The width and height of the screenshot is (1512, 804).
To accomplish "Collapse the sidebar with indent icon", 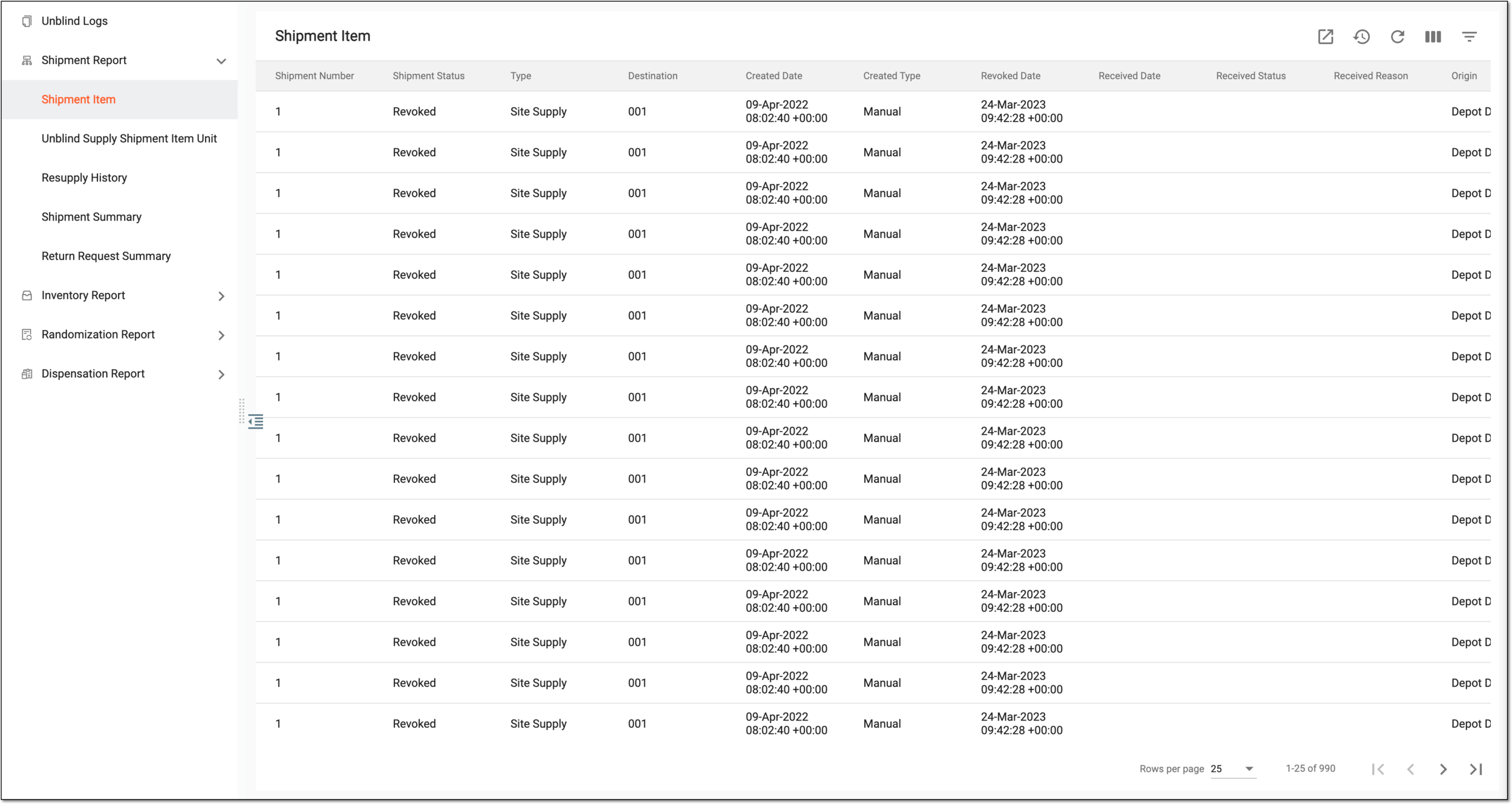I will click(x=256, y=421).
